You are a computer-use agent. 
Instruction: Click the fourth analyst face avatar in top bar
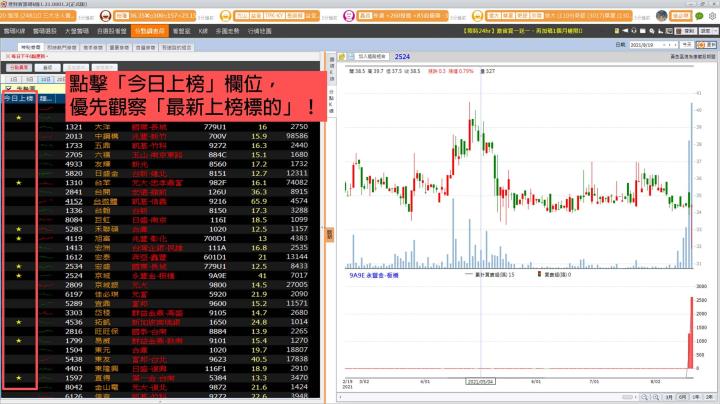(478, 17)
